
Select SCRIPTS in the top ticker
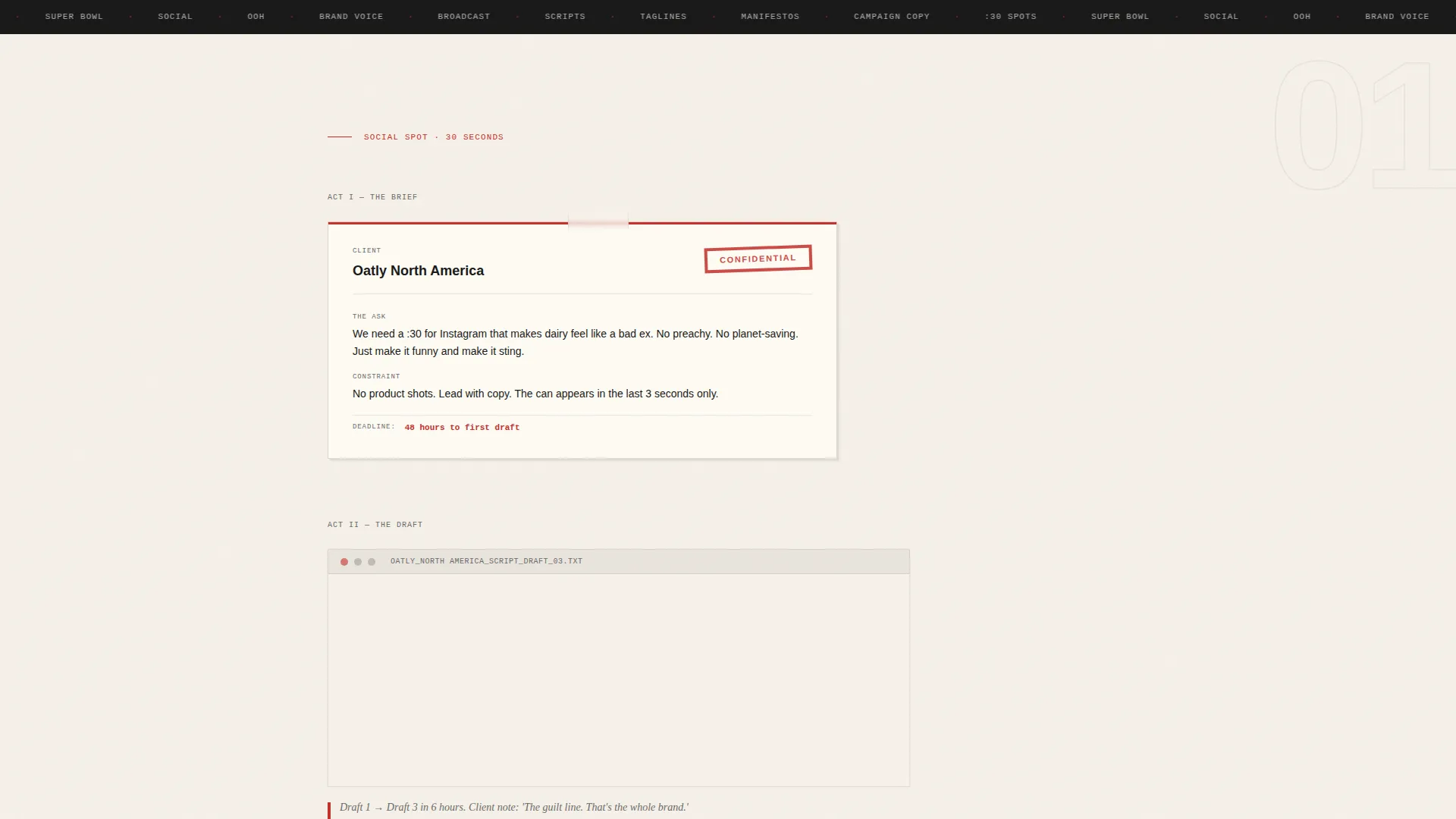[565, 17]
